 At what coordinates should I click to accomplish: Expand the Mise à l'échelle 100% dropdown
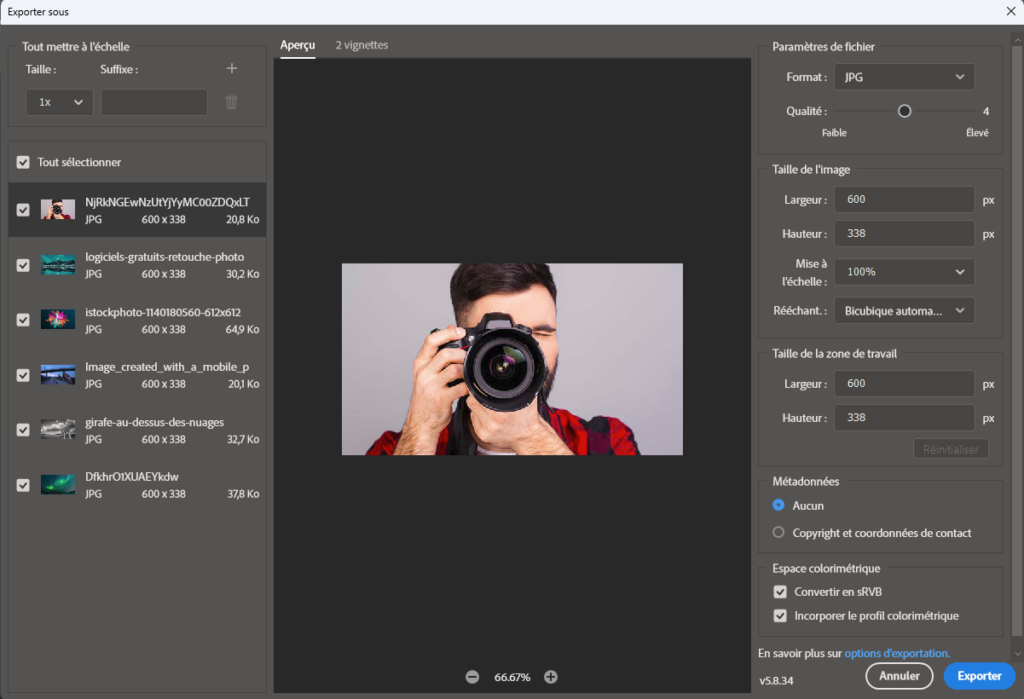[x=904, y=272]
